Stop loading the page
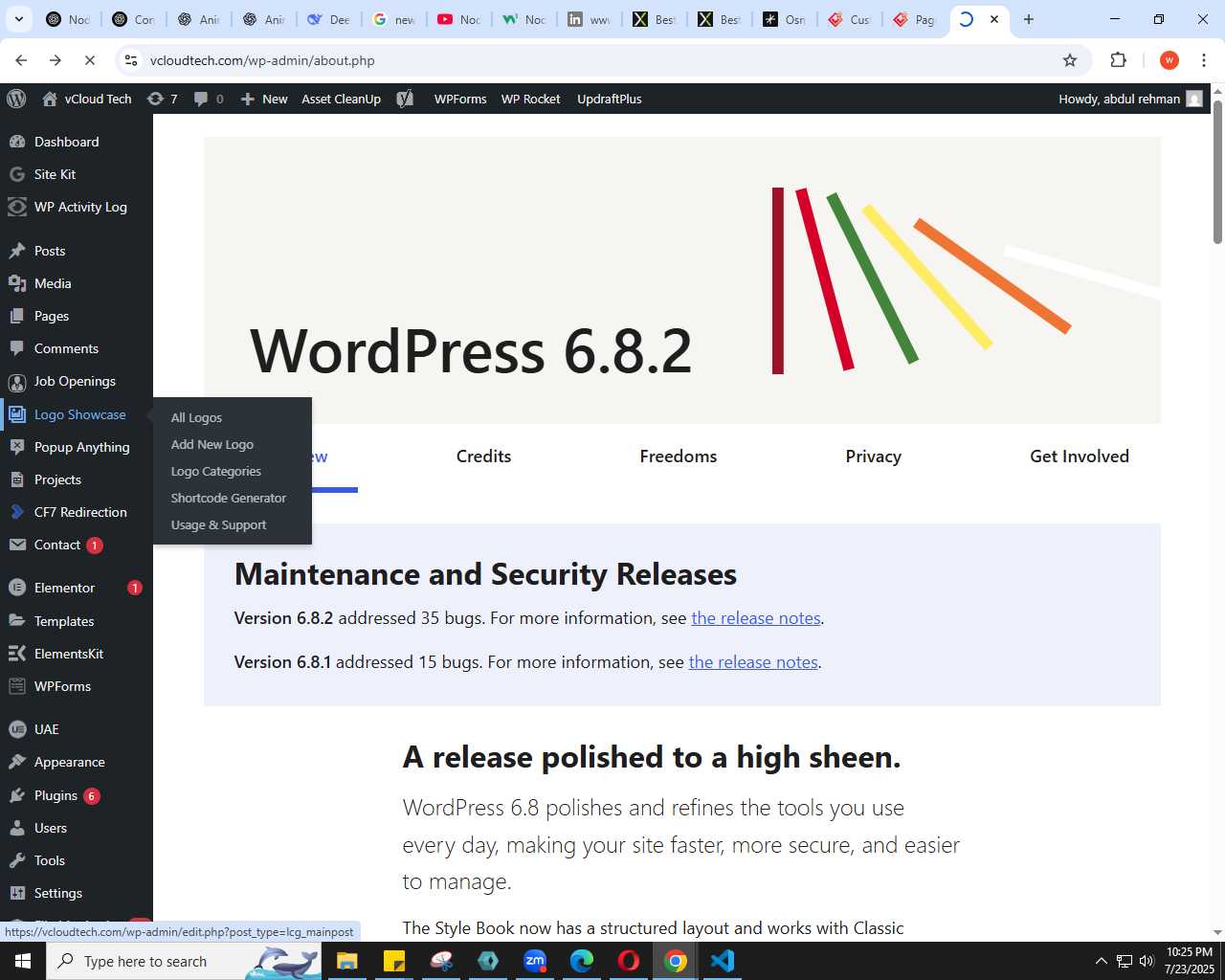The image size is (1225, 980). (89, 60)
